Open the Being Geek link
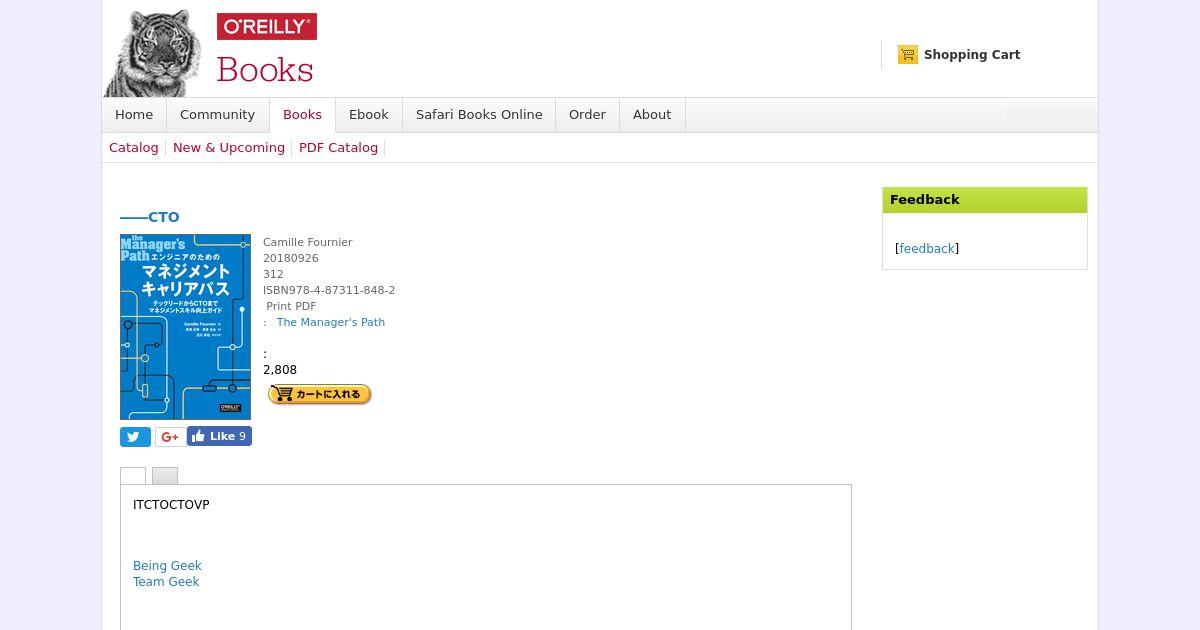1200x630 pixels. click(167, 566)
